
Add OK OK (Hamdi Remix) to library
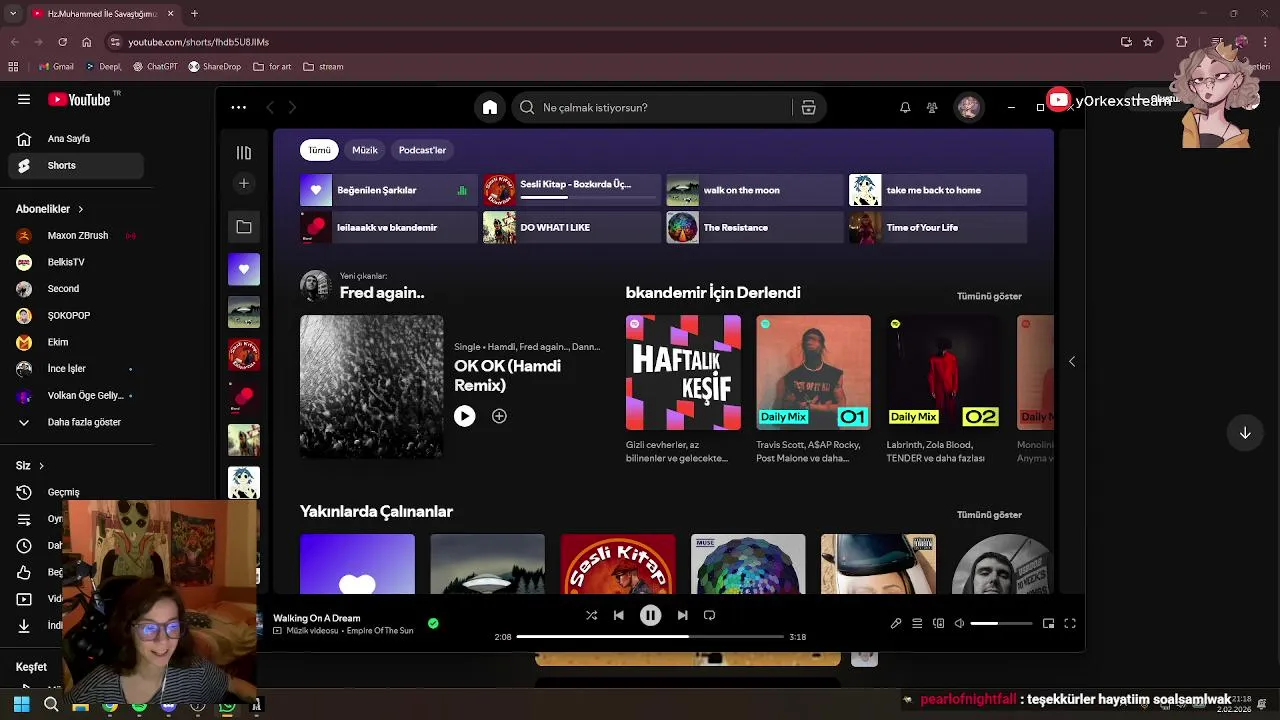pos(499,416)
